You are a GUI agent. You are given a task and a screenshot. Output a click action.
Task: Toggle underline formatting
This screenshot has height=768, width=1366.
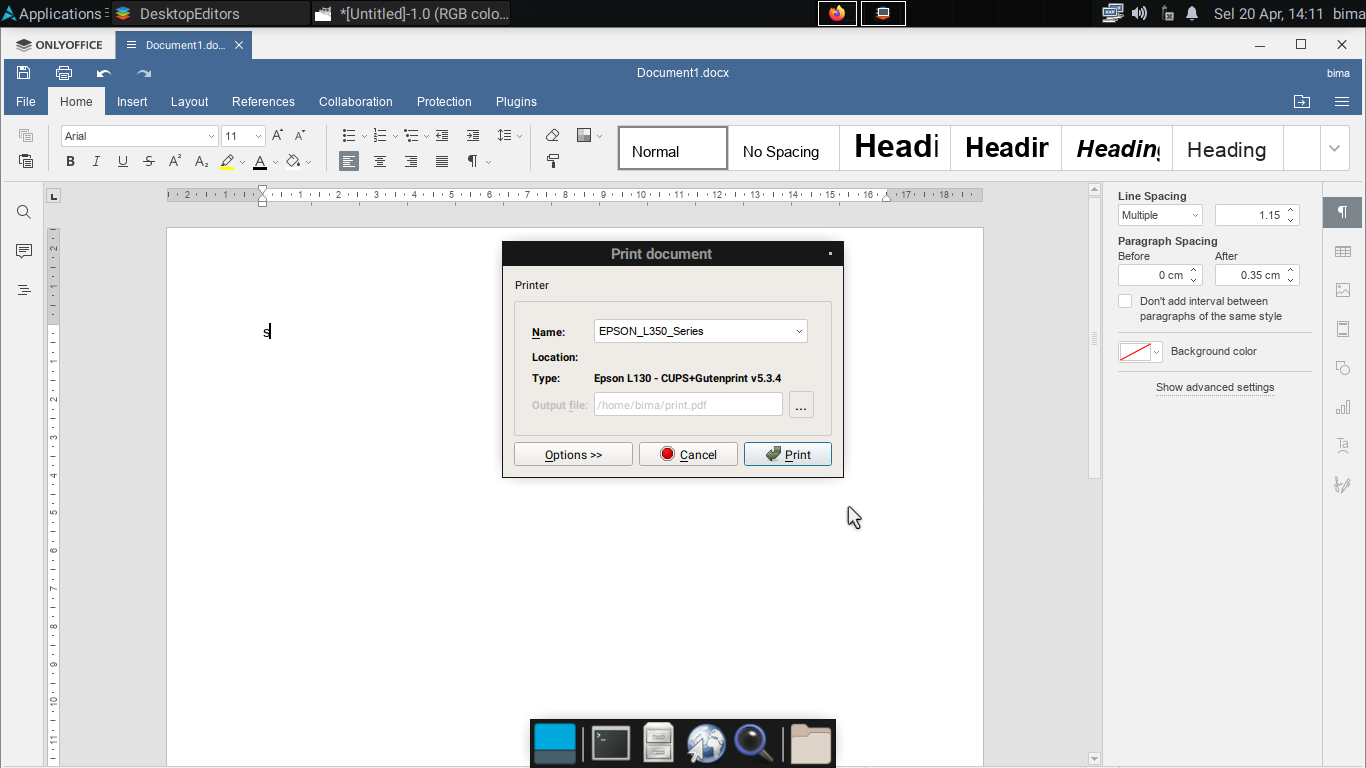122,161
